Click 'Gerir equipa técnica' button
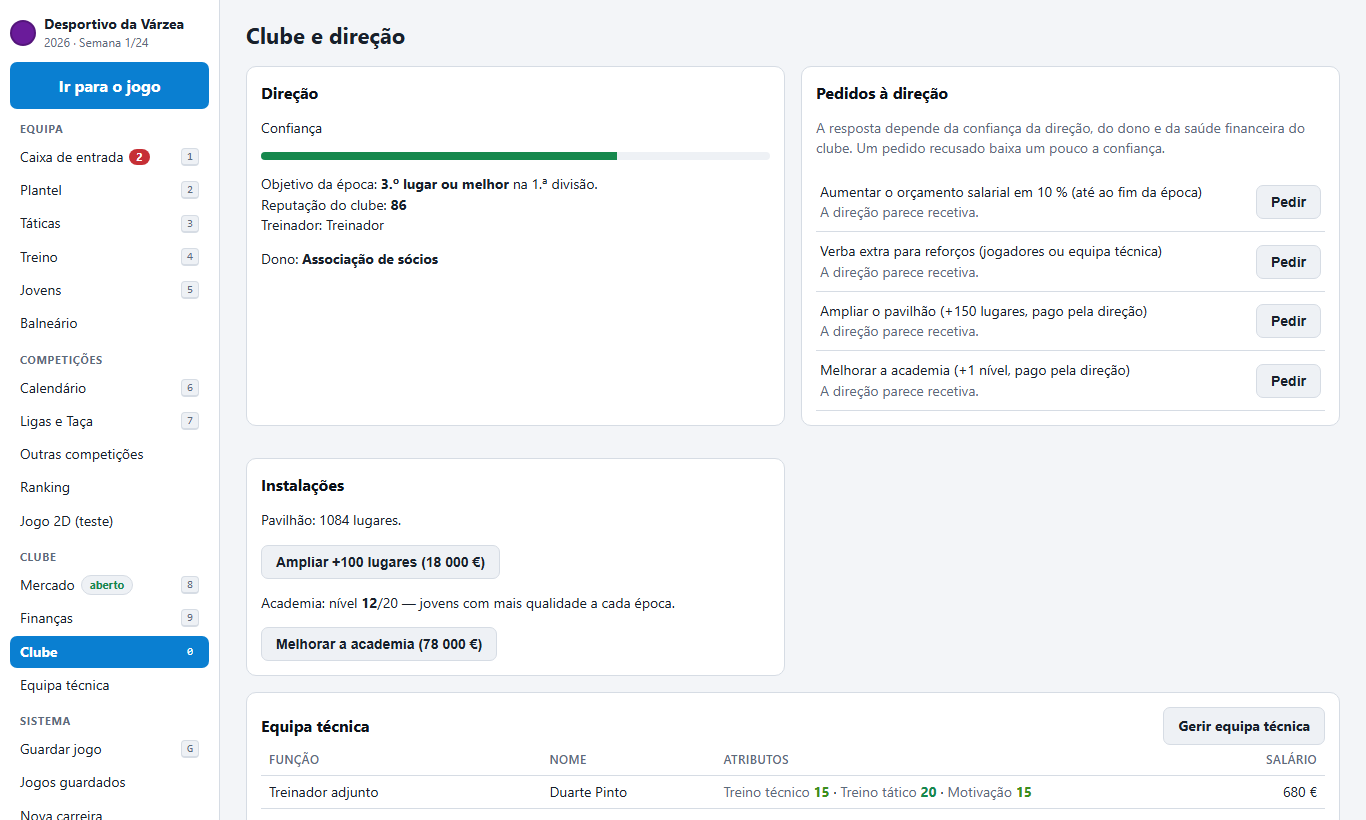Screen dimensions: 1366x820 tap(1244, 726)
